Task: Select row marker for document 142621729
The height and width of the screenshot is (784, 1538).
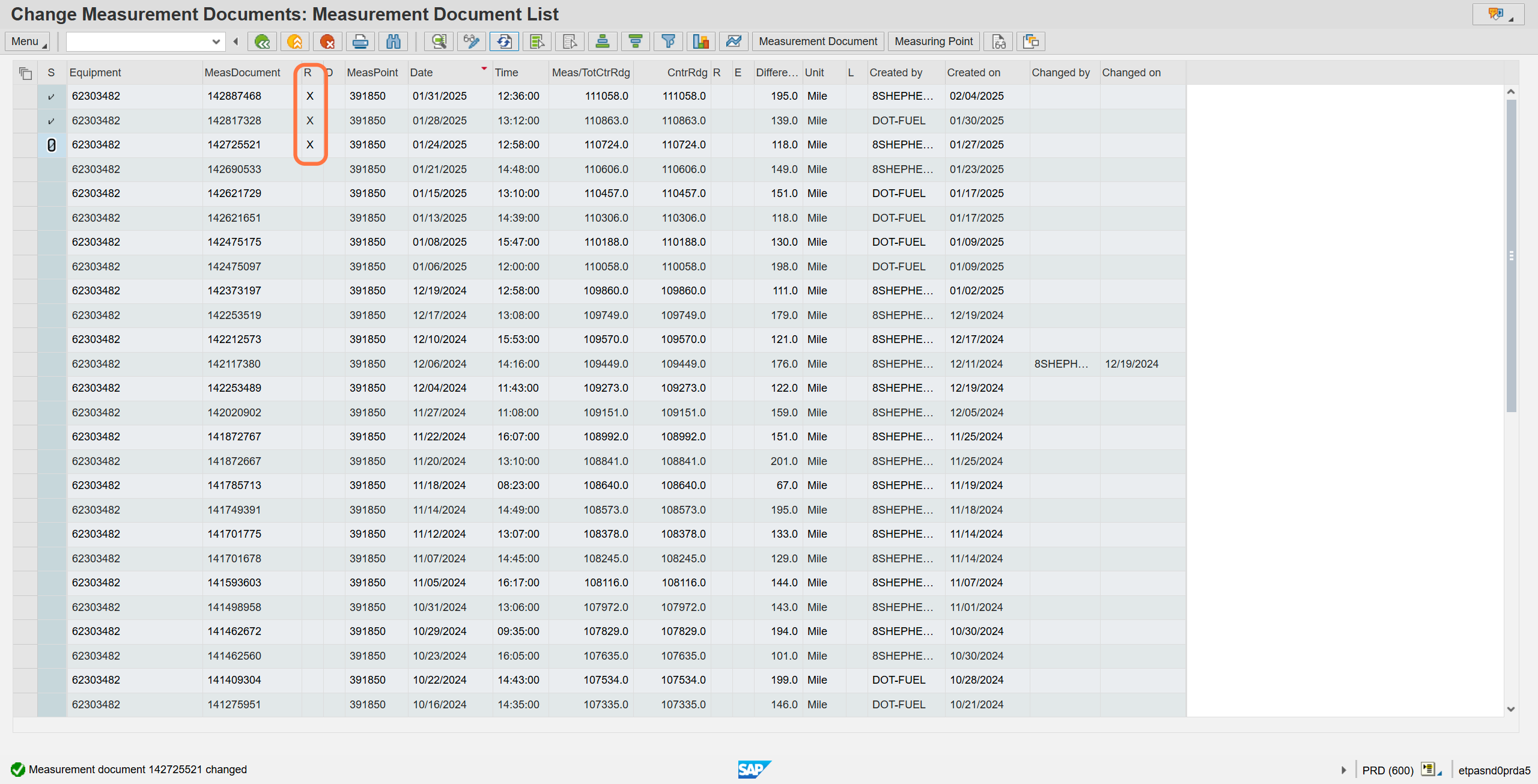Action: pos(25,193)
